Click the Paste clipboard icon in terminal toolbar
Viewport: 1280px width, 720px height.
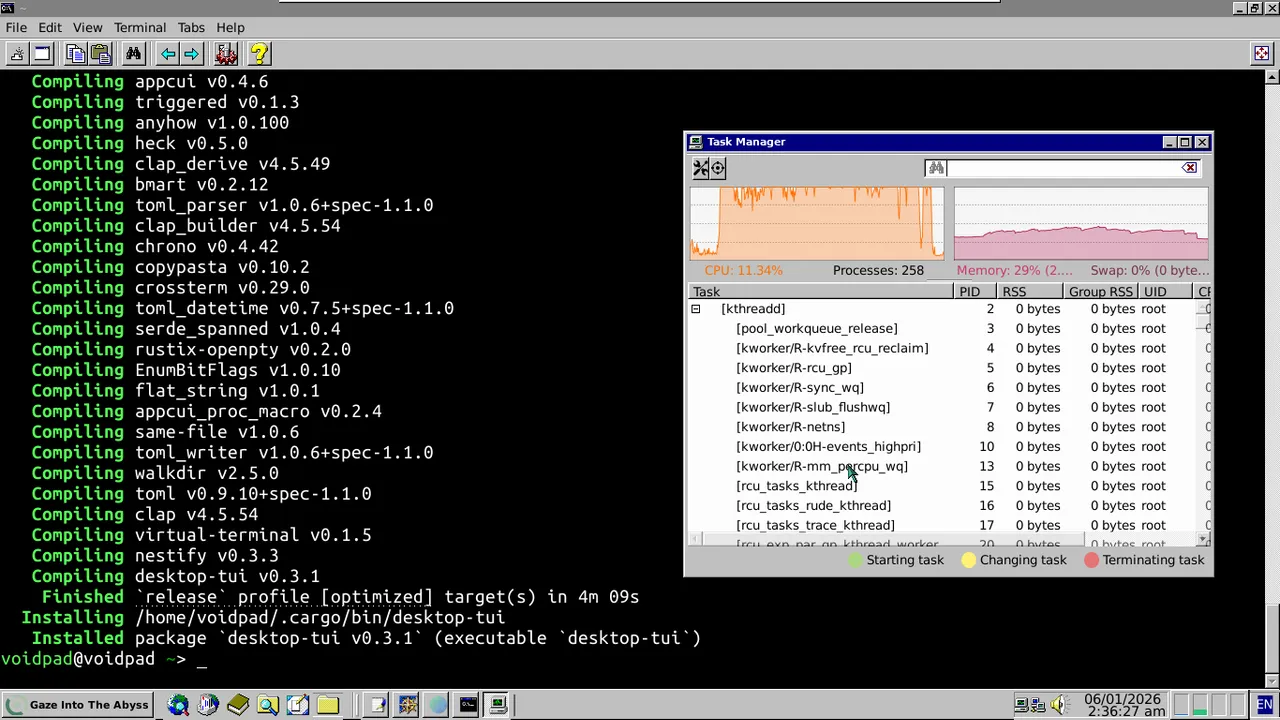pos(99,54)
